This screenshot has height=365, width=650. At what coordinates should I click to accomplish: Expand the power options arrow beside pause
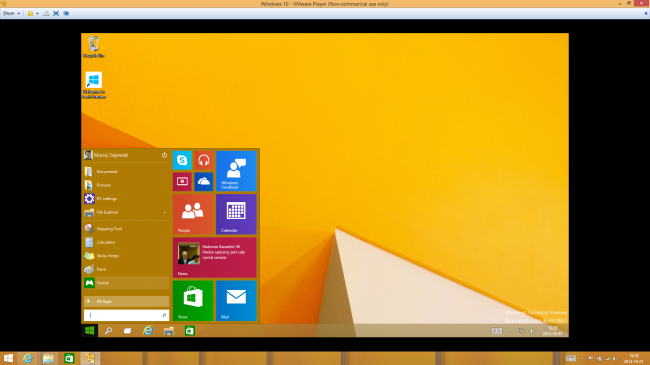(x=37, y=13)
